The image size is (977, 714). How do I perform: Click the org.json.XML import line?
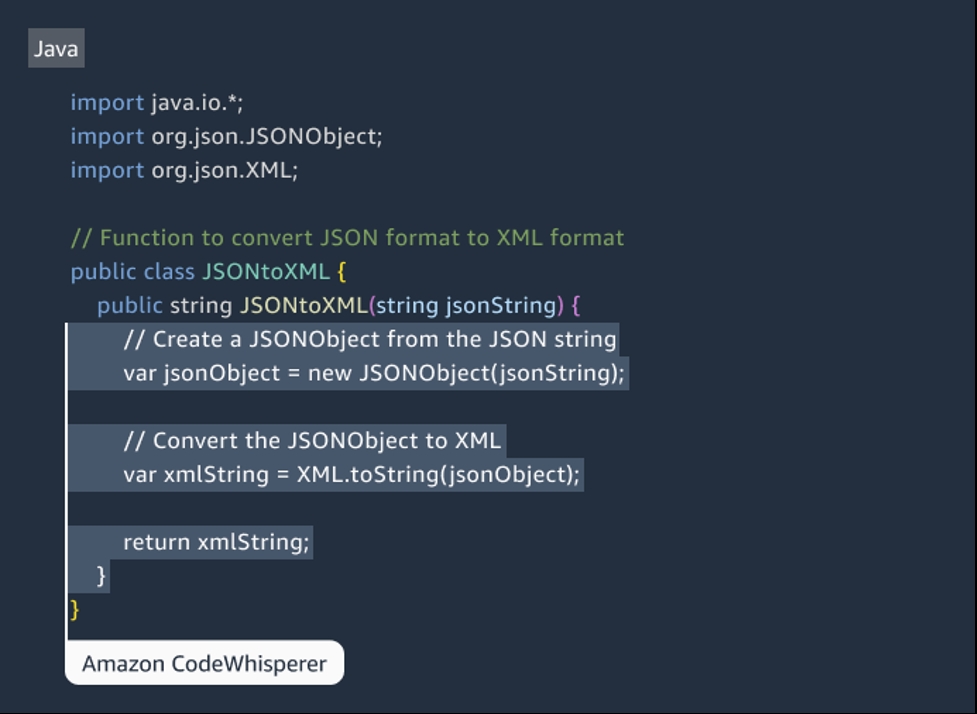click(184, 170)
